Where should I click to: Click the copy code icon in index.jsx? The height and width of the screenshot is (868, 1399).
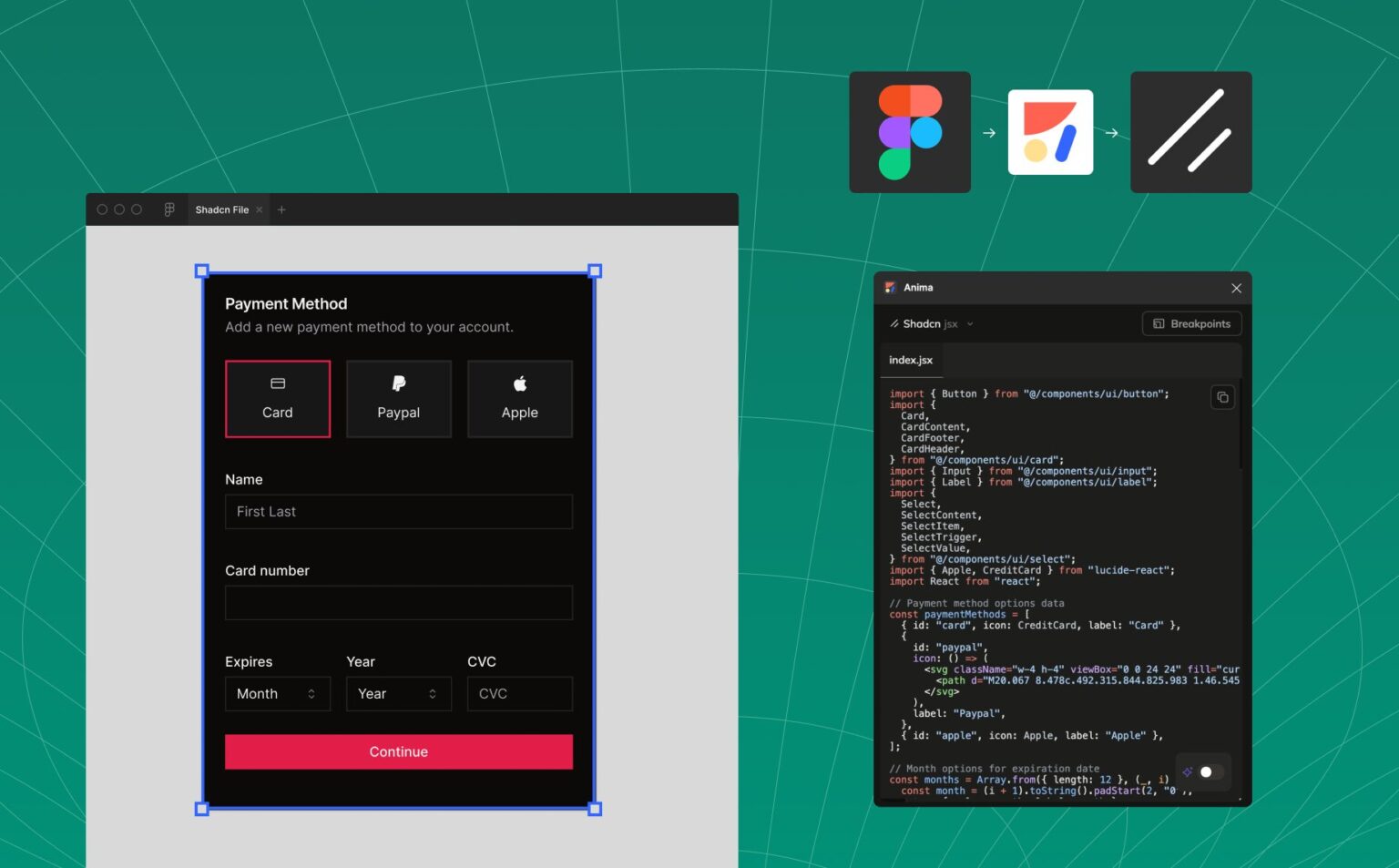pyautogui.click(x=1221, y=397)
